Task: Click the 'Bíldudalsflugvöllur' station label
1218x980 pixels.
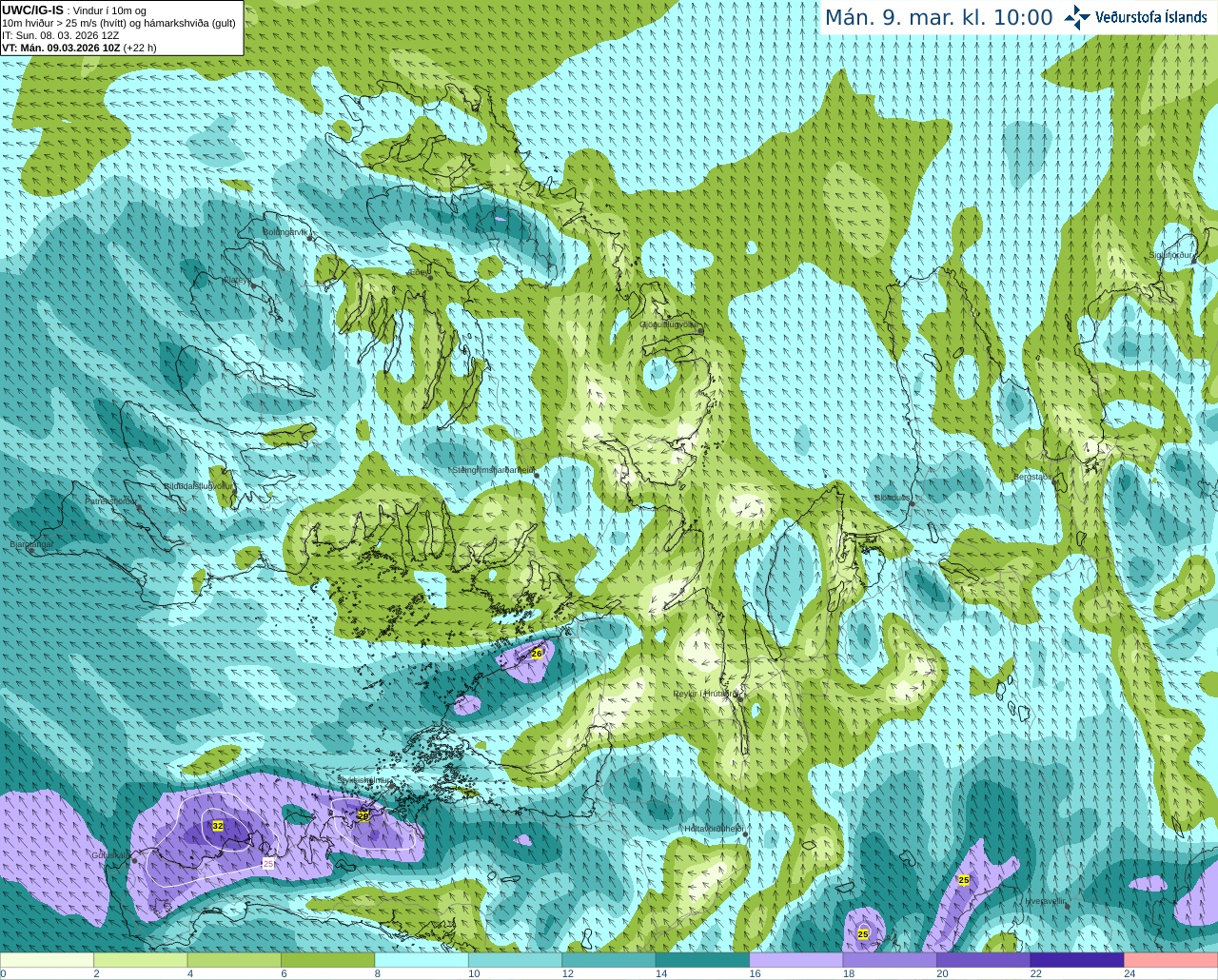Action: [198, 485]
